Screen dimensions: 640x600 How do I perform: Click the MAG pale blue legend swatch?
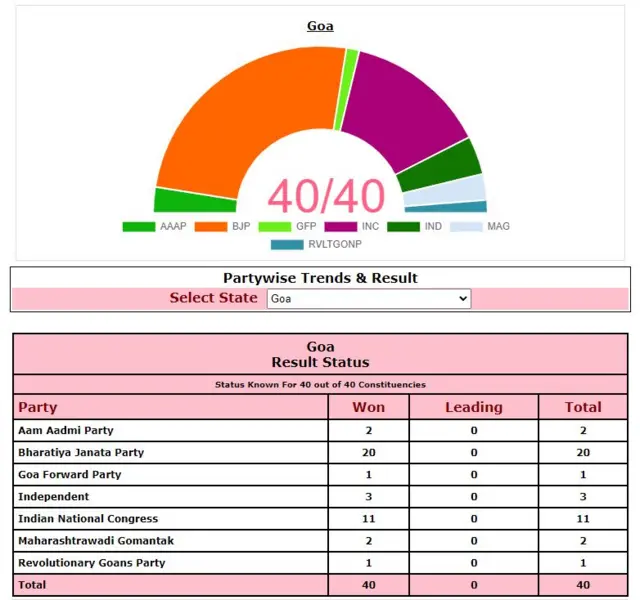coord(466,227)
